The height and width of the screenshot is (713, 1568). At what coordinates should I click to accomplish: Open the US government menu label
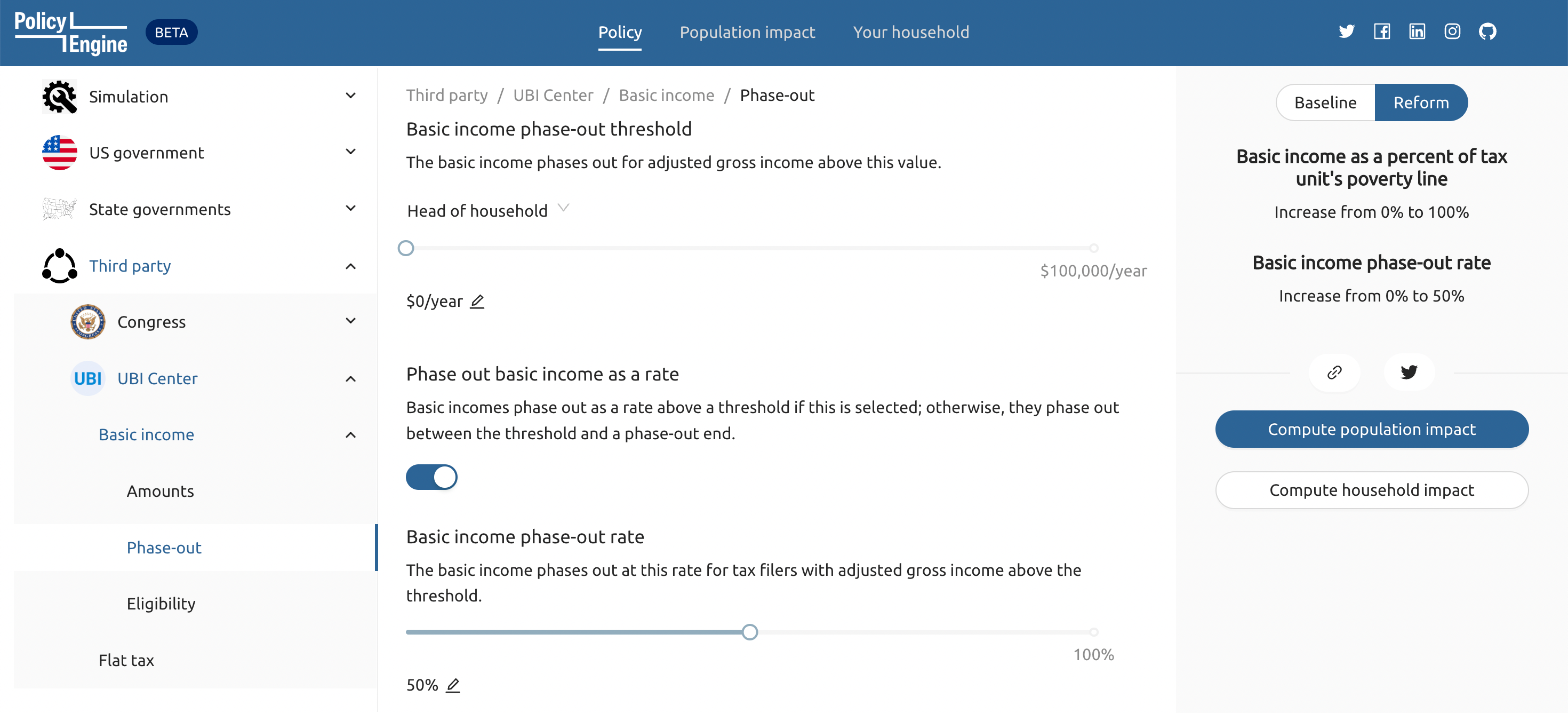click(146, 153)
